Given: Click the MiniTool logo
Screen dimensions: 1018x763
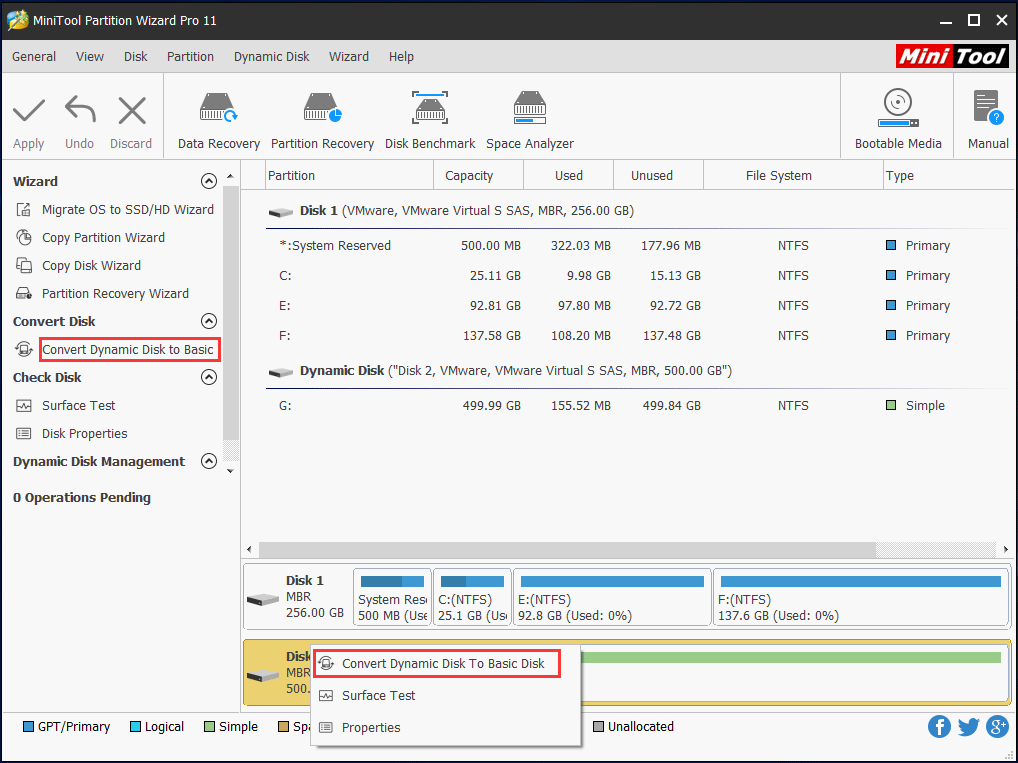Looking at the screenshot, I should point(952,56).
